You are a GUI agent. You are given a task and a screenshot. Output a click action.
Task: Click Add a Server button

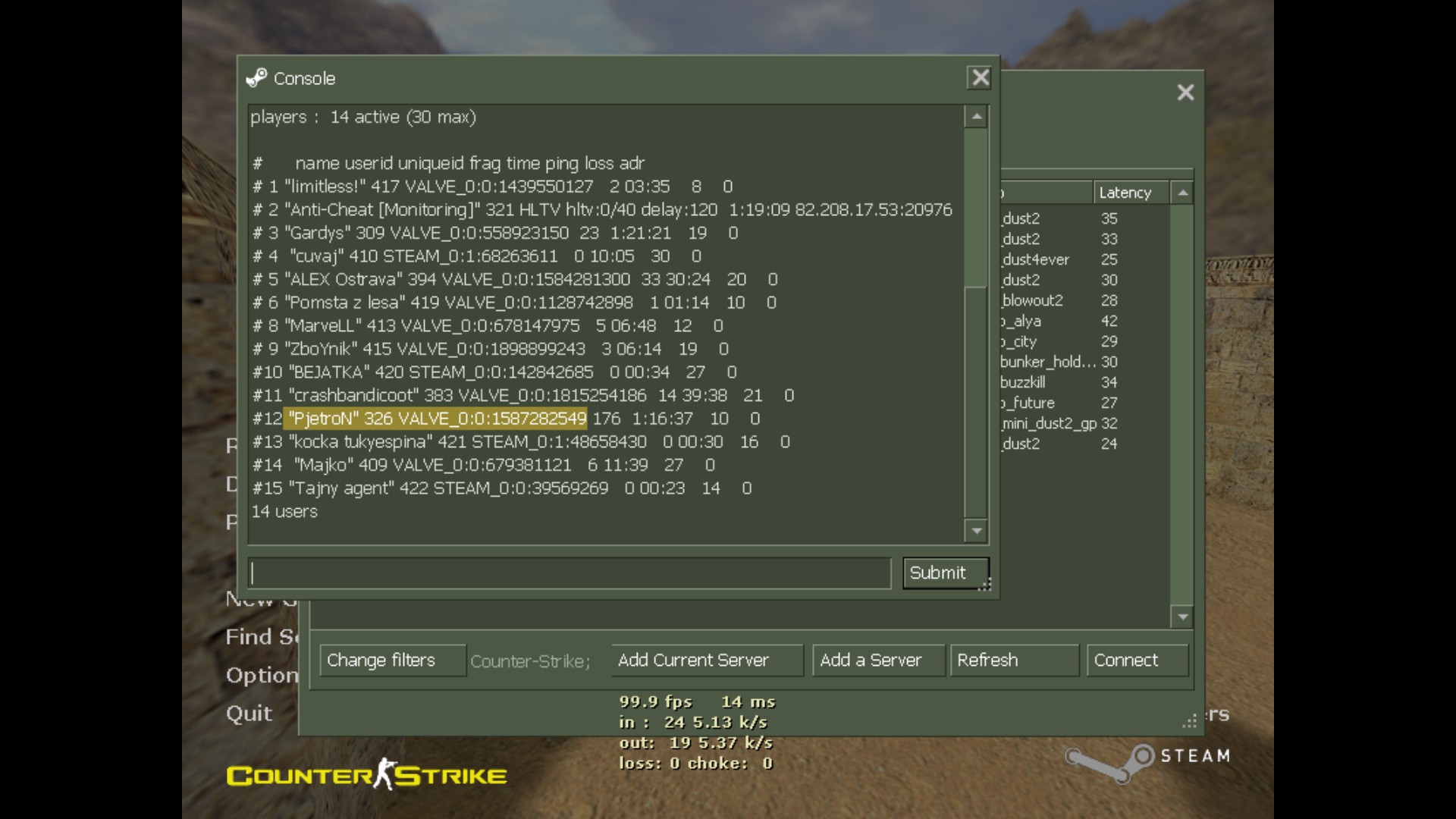[x=878, y=661]
